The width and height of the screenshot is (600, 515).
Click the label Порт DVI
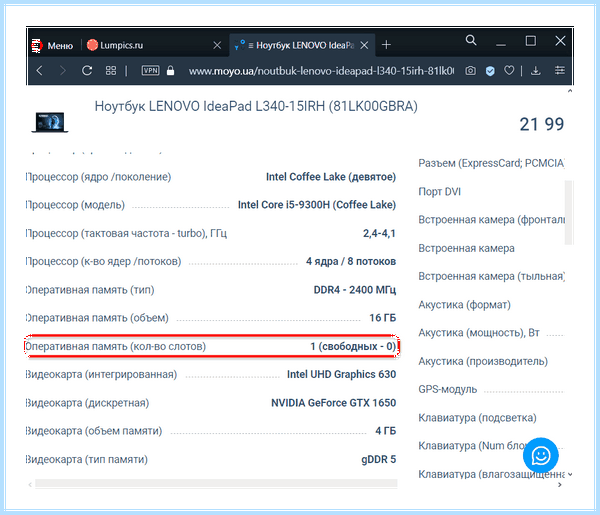click(x=440, y=191)
